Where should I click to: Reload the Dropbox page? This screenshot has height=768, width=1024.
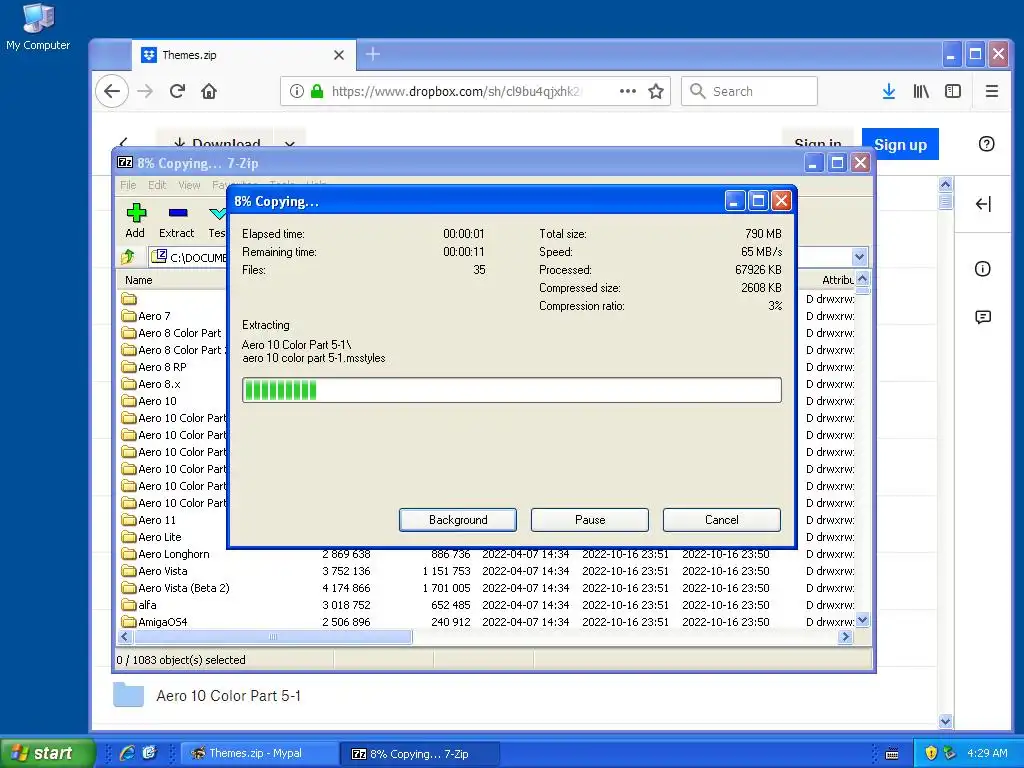pyautogui.click(x=177, y=91)
